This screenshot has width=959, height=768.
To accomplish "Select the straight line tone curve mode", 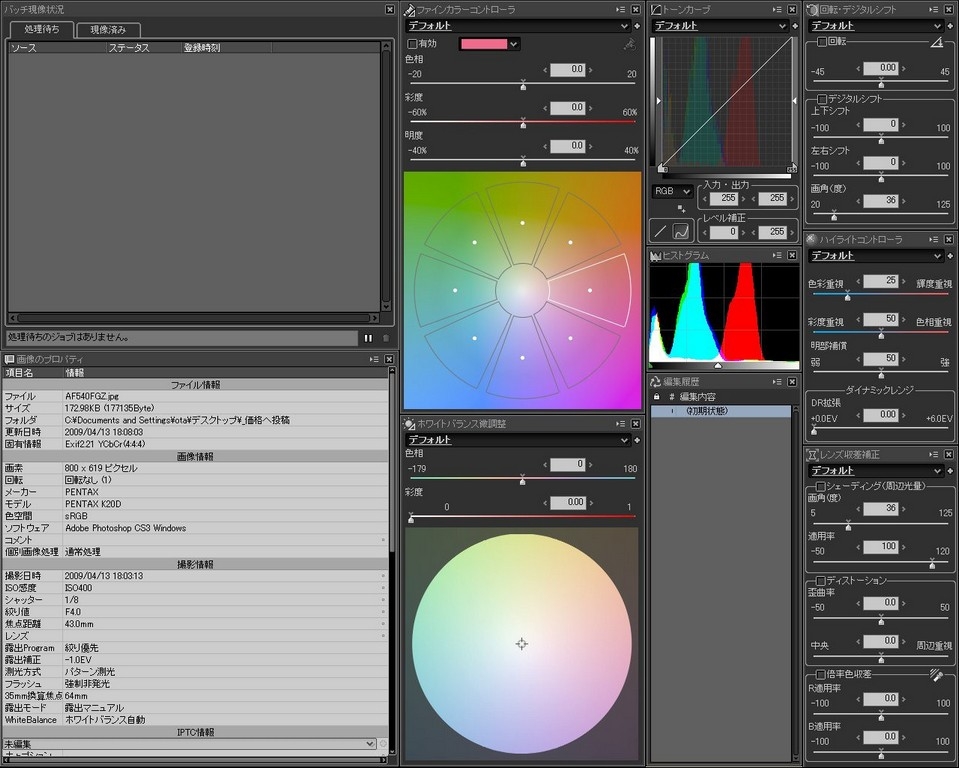I will click(660, 231).
